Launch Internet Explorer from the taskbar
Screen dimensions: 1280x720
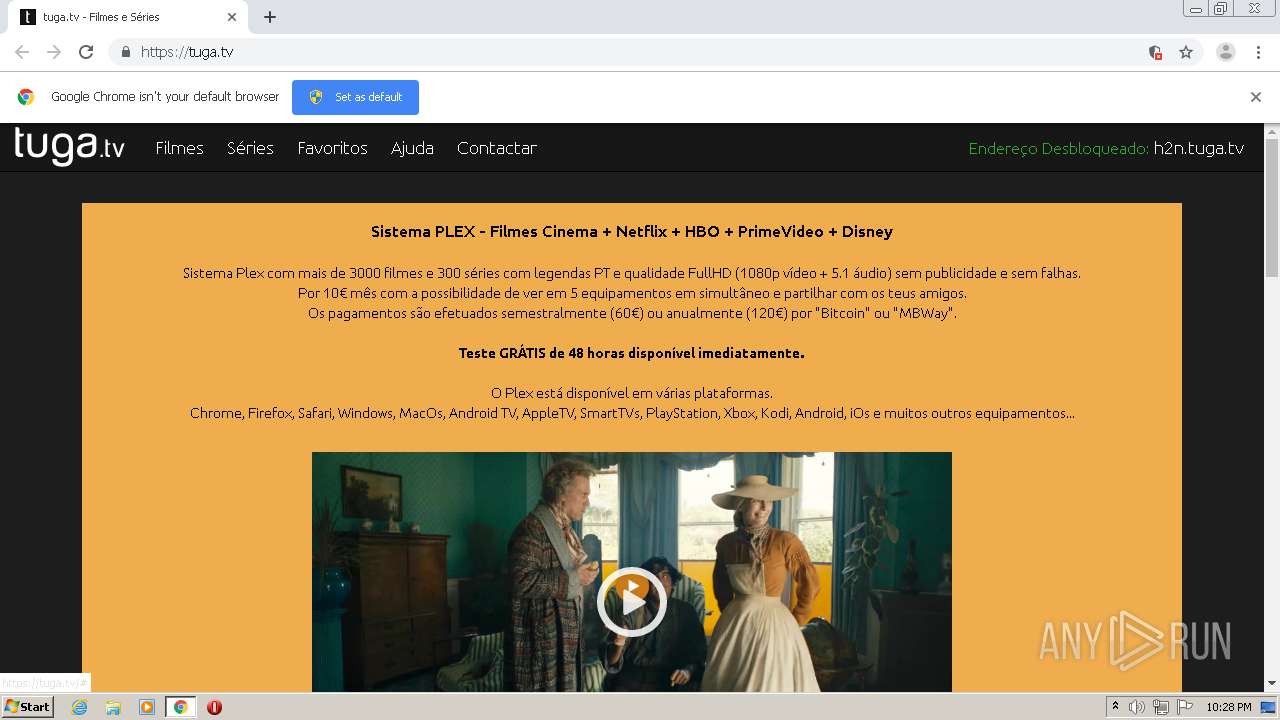click(x=80, y=707)
